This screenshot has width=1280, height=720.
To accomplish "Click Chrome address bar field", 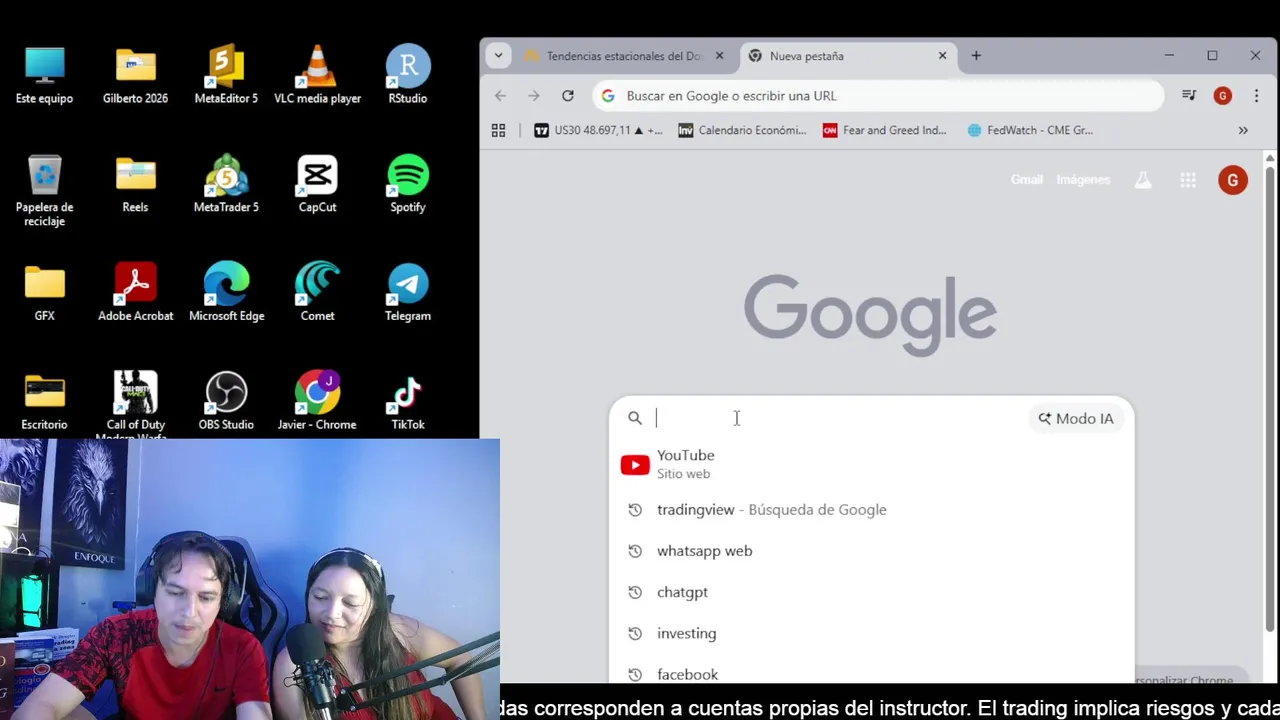I will tap(879, 96).
